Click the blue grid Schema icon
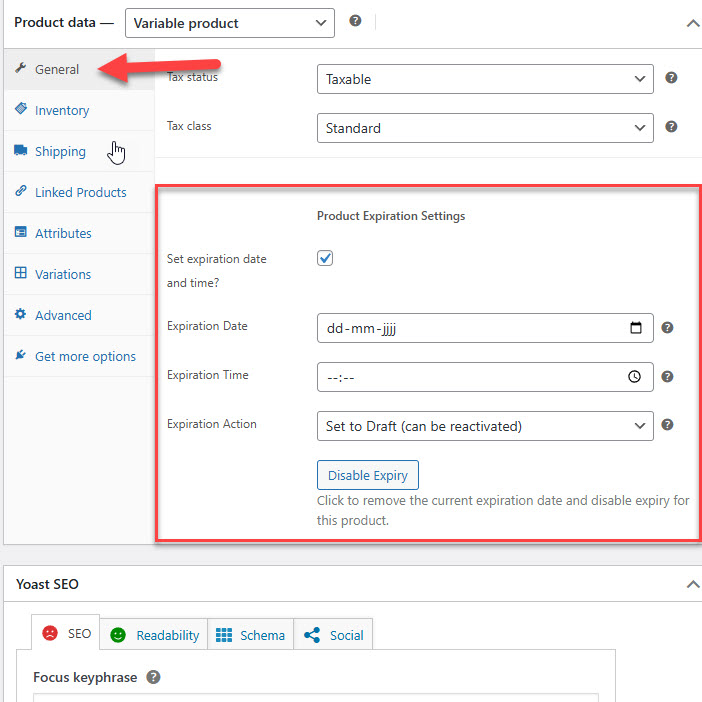Viewport: 702px width, 702px height. coord(224,635)
